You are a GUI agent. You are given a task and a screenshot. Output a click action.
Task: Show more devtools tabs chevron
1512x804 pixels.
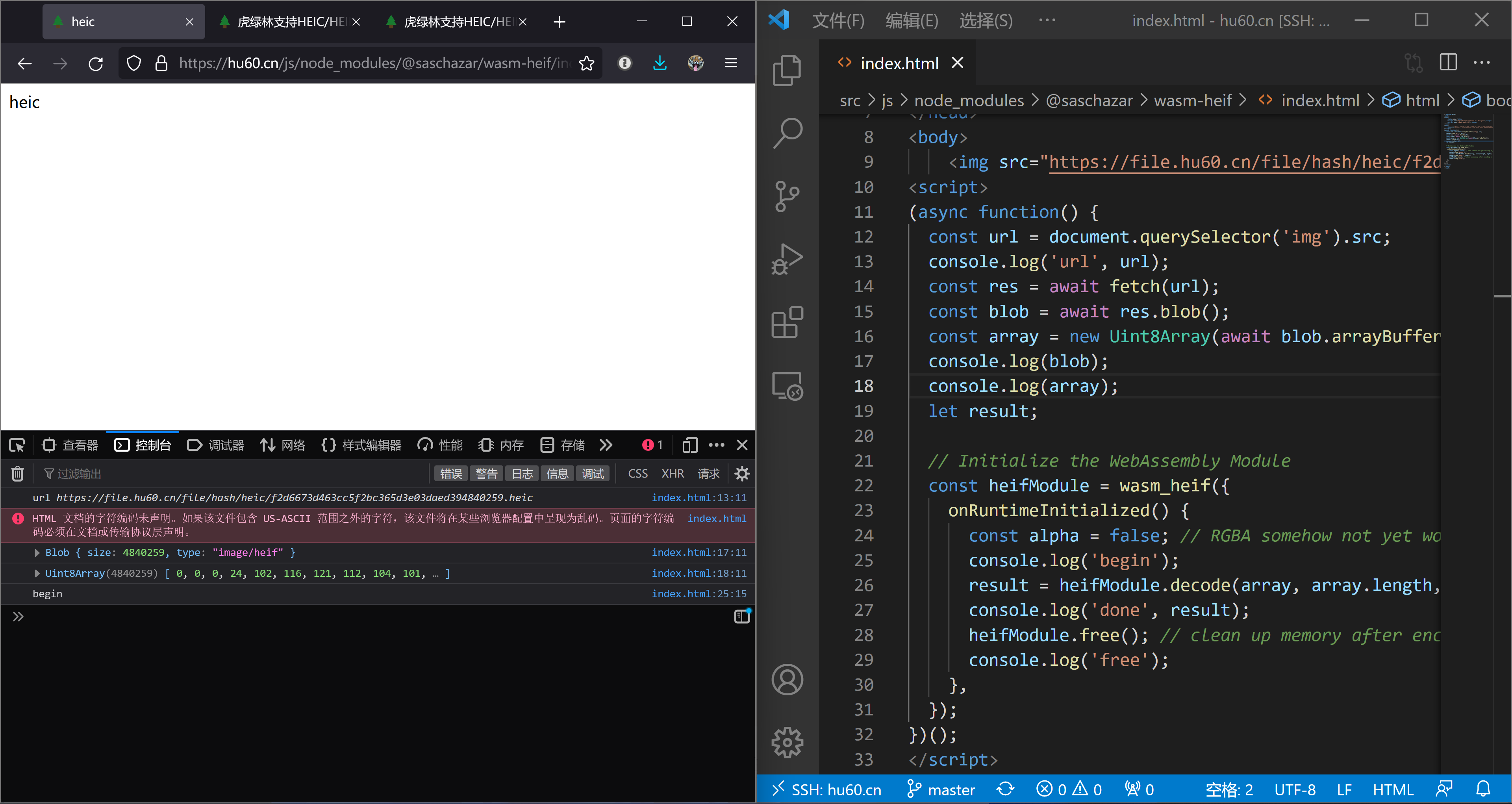point(606,445)
